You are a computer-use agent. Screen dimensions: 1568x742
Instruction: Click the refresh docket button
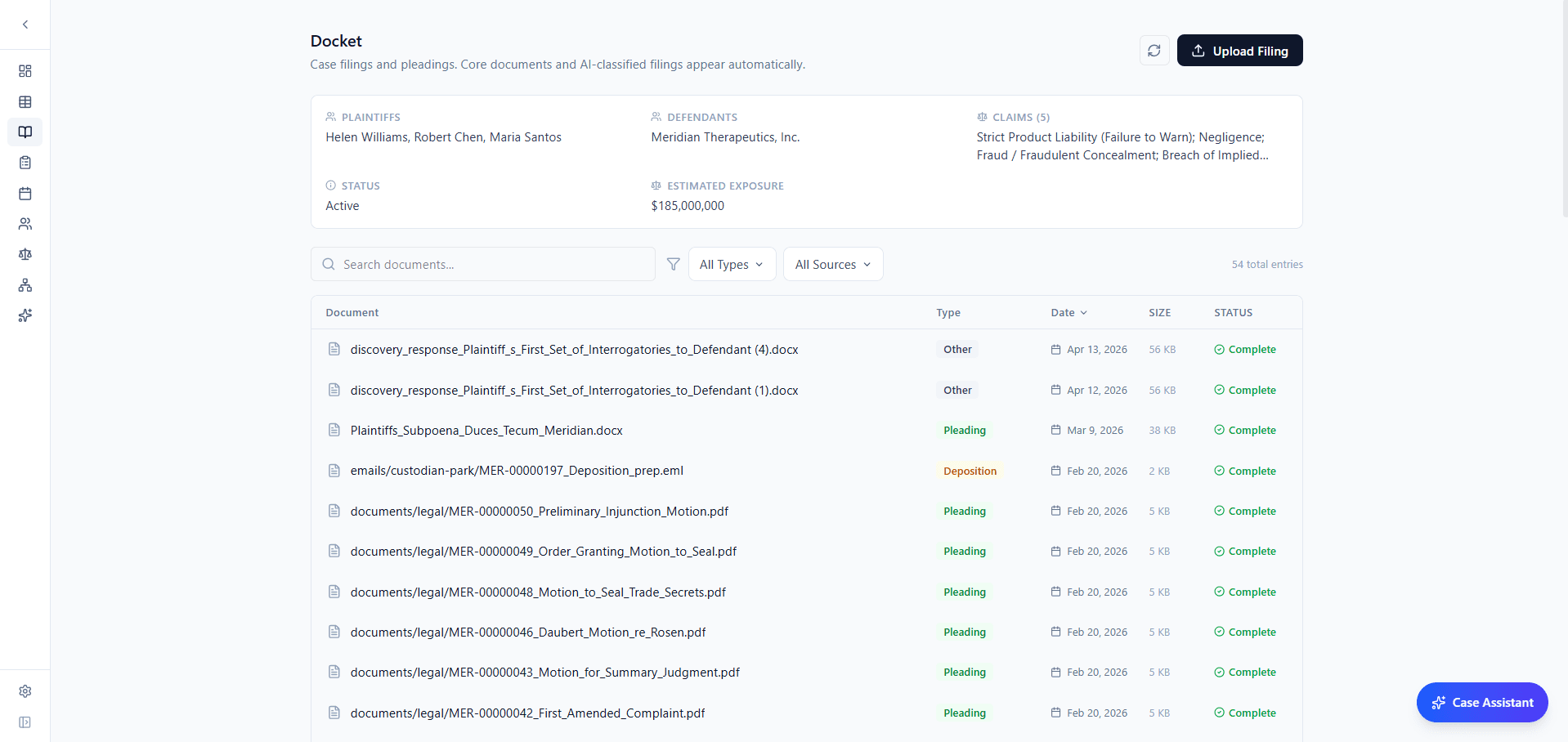click(x=1154, y=51)
